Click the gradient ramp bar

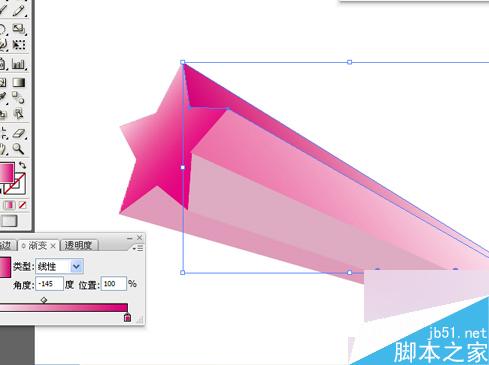64,308
